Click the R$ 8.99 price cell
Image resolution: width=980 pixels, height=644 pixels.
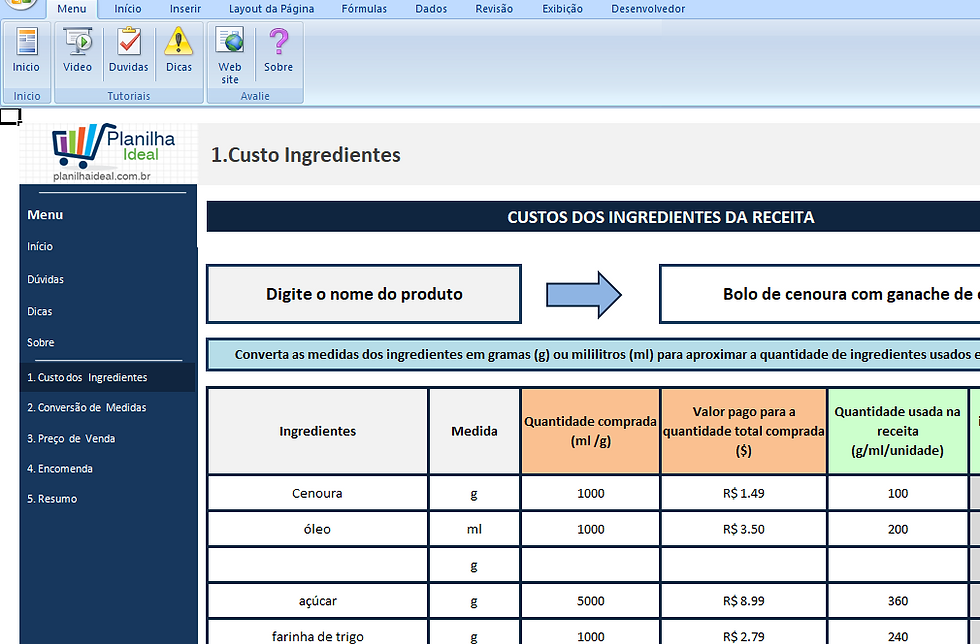tap(744, 601)
